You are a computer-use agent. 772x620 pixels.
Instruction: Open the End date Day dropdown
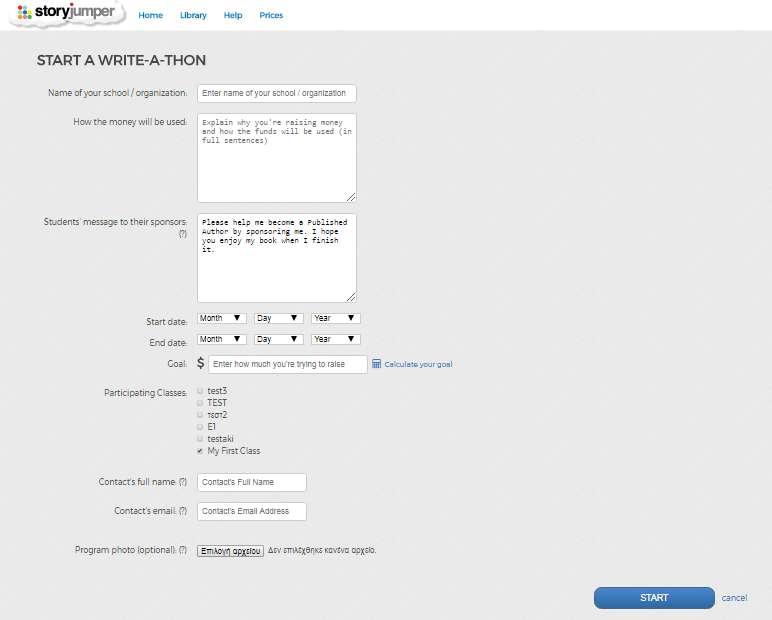point(279,339)
